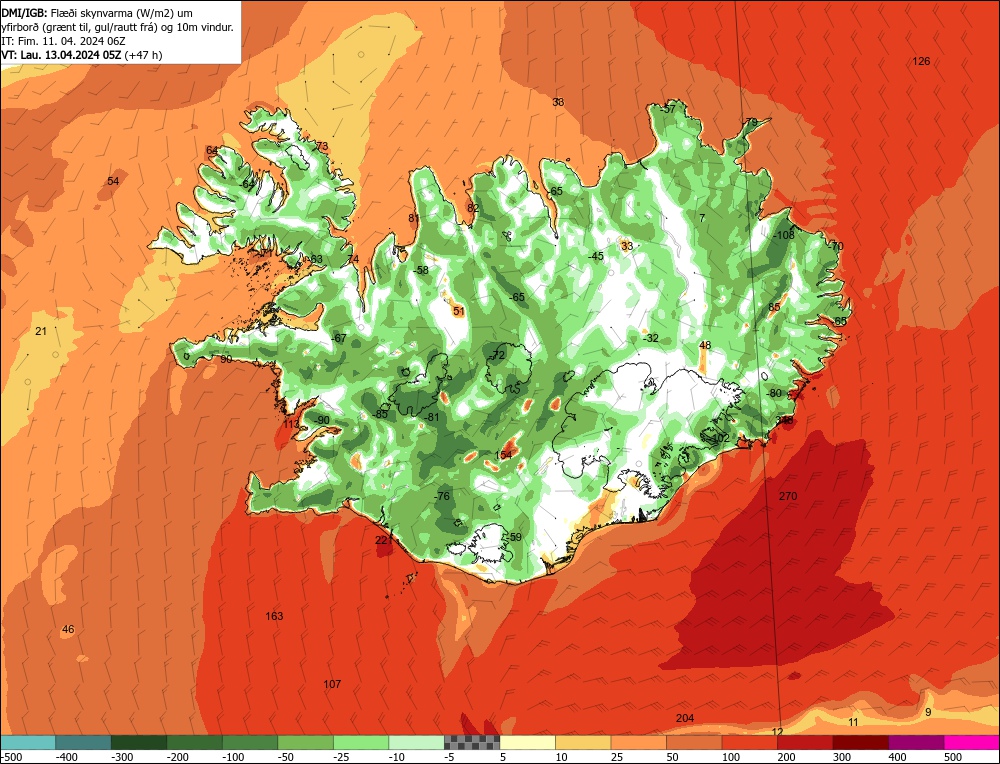1000x764 pixels.
Task: Click the value -58 in northwest Iceland
Action: tap(420, 270)
